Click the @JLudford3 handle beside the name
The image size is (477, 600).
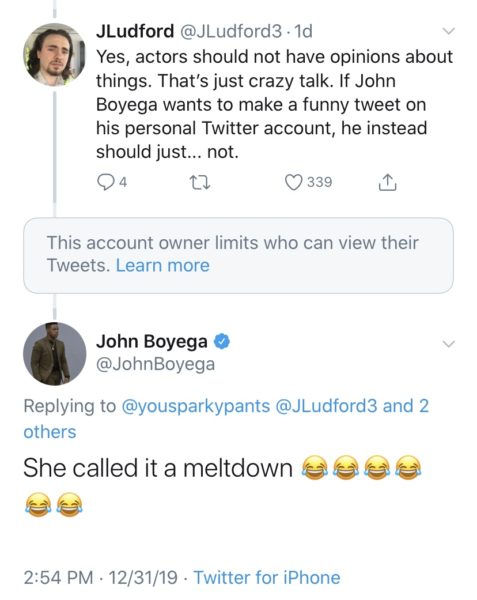[230, 31]
